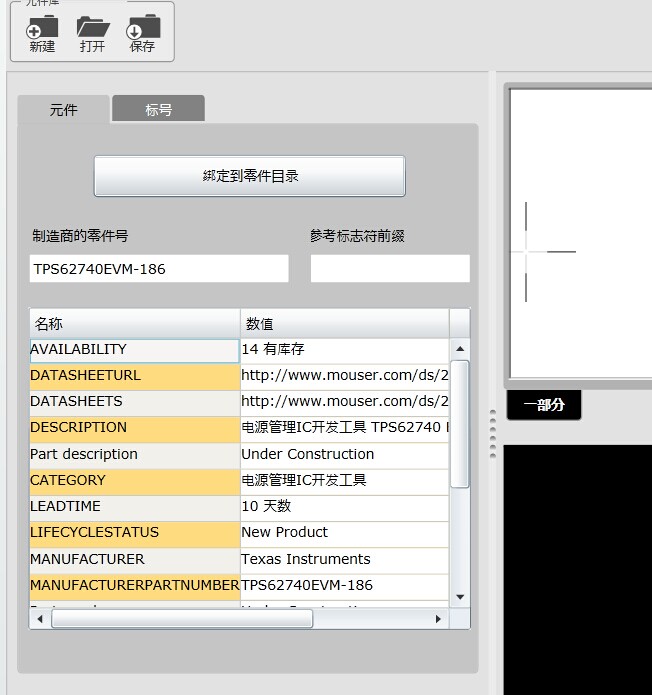Click the TPS62740EVM-186 table value cell

344,586
